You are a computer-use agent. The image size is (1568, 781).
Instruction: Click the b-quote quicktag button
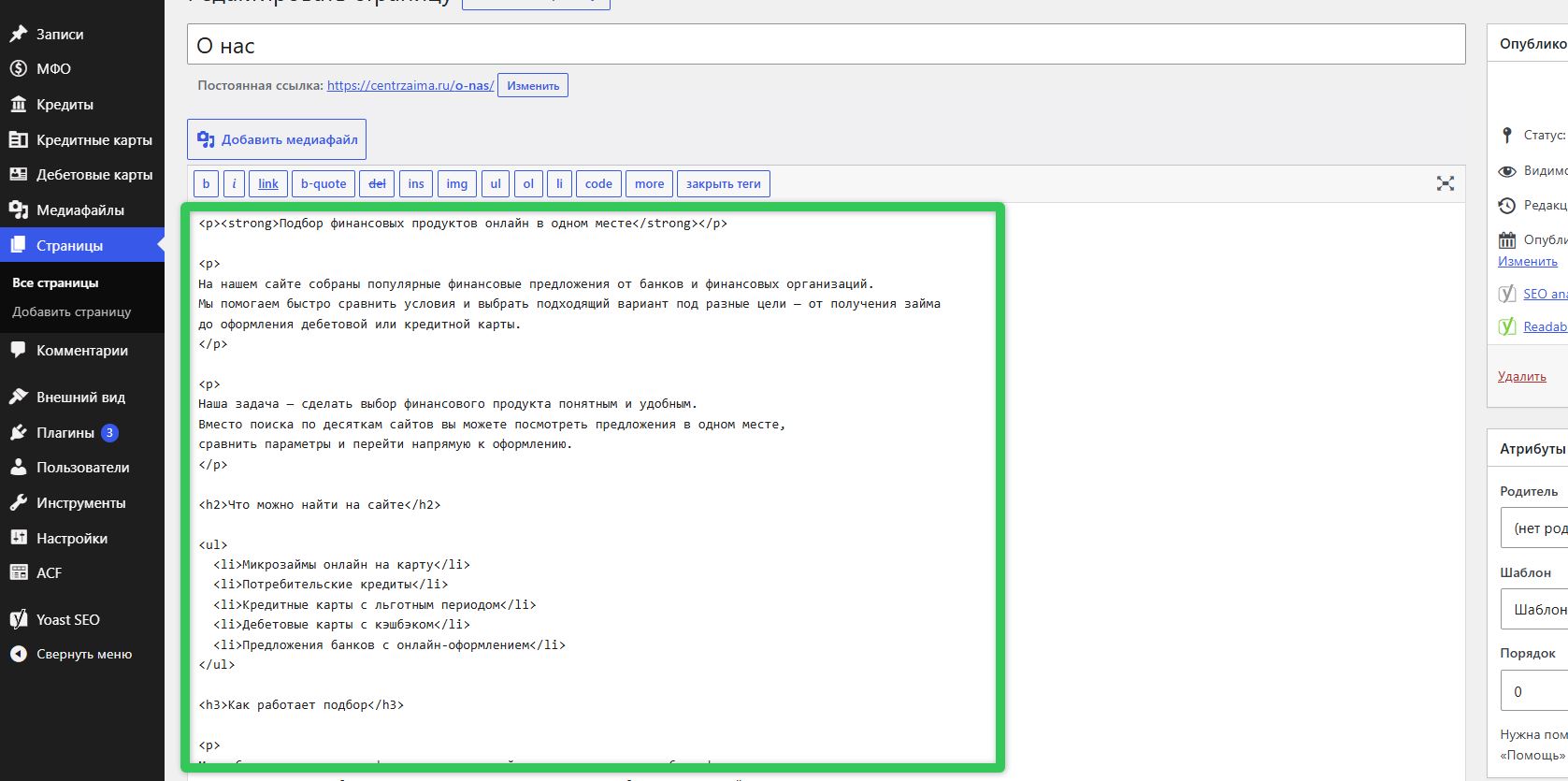324,183
